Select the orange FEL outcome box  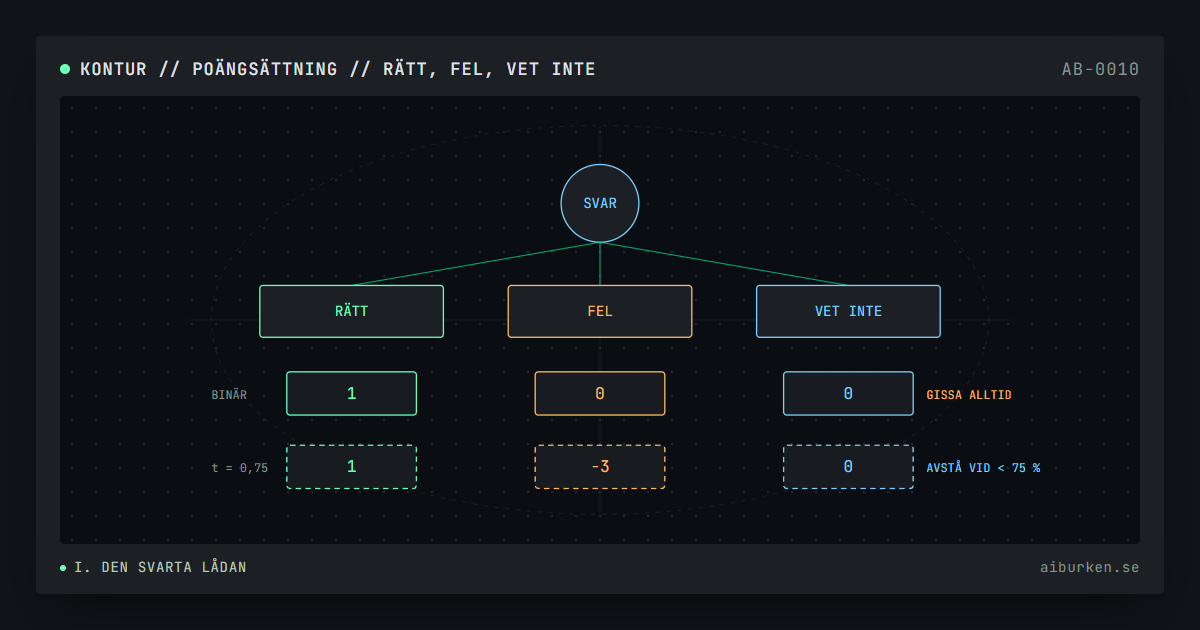(x=600, y=311)
